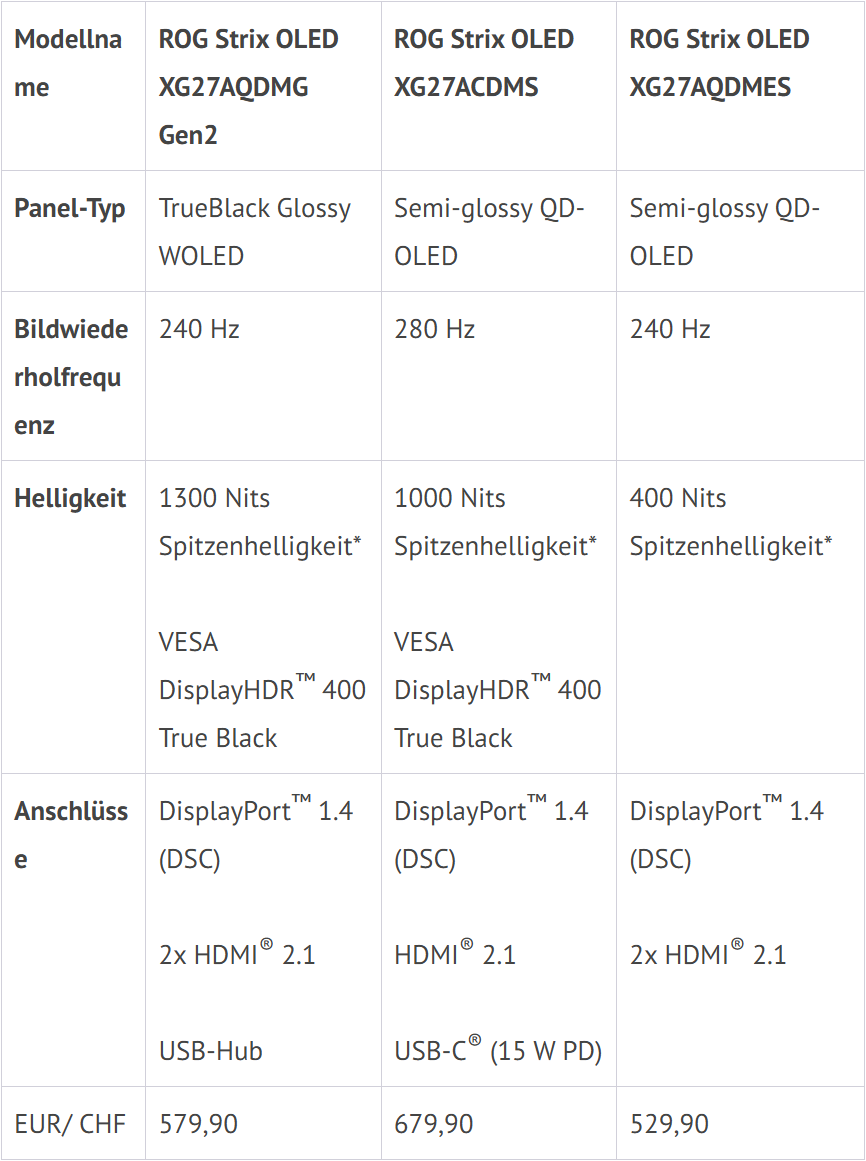
Task: Select the 400 Nits Spitzenhelligkeit text
Action: [730, 522]
